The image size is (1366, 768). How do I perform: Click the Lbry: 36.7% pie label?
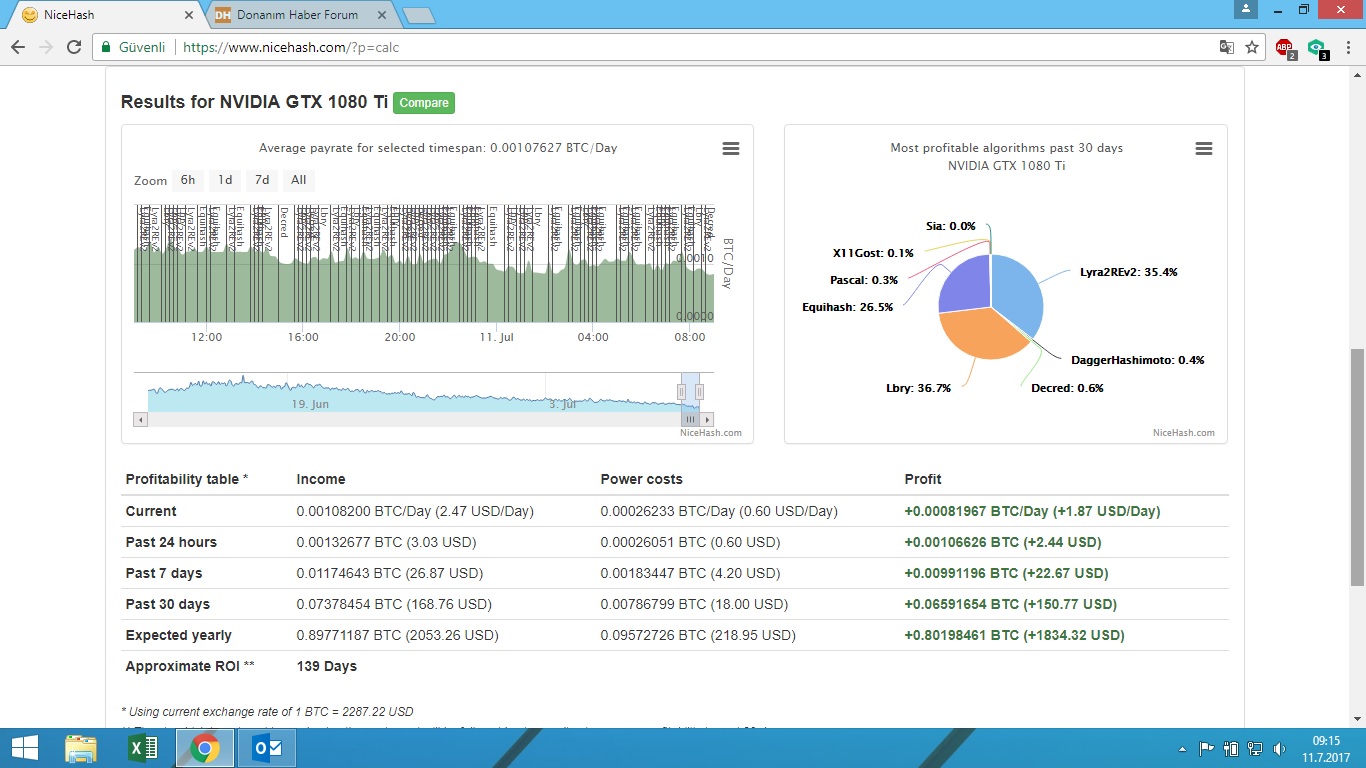918,388
